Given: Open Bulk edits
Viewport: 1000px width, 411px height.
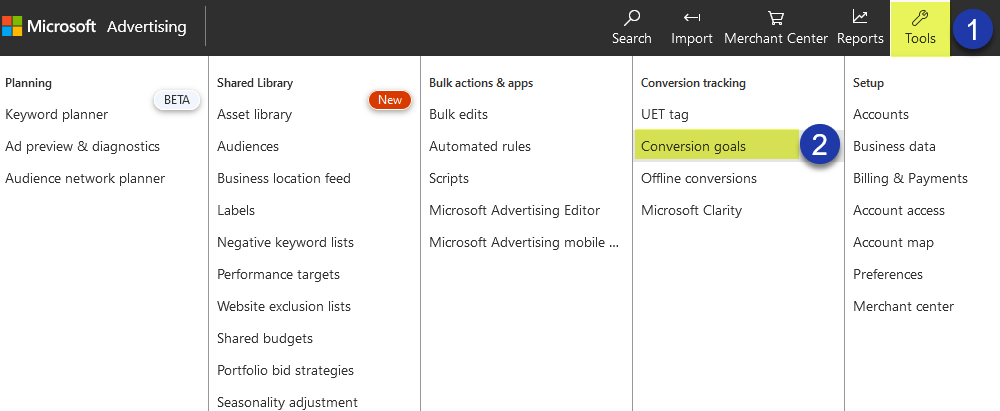Looking at the screenshot, I should [x=459, y=114].
